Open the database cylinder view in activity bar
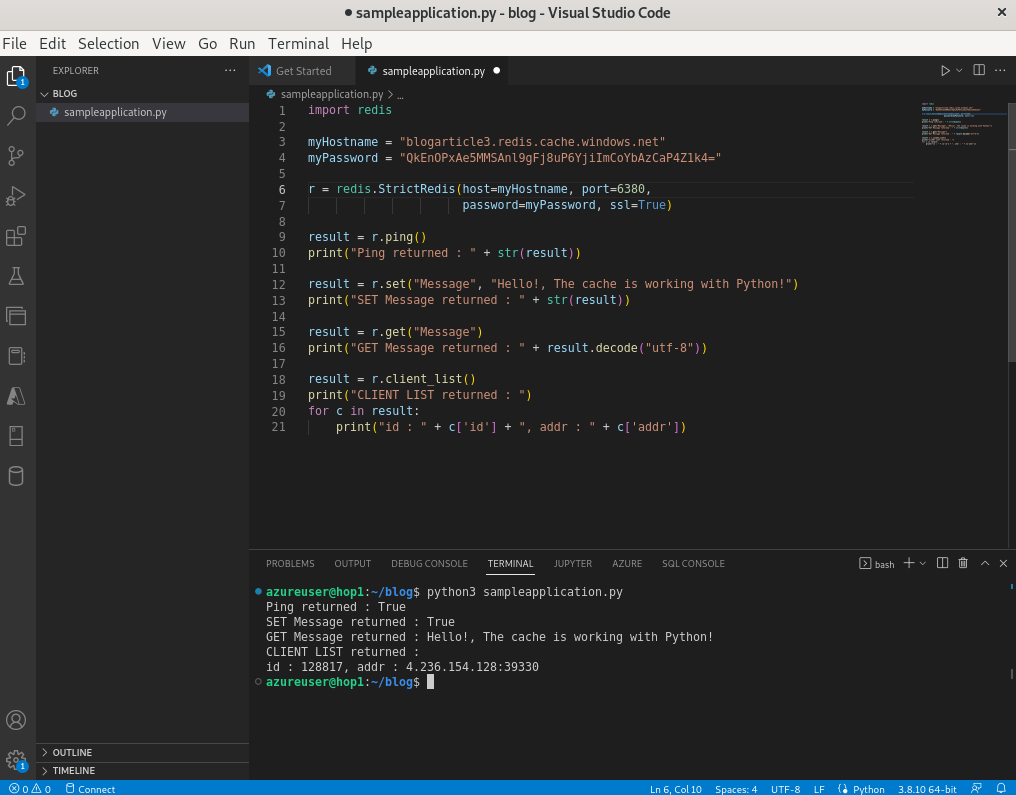Image resolution: width=1016 pixels, height=795 pixels. [16, 476]
